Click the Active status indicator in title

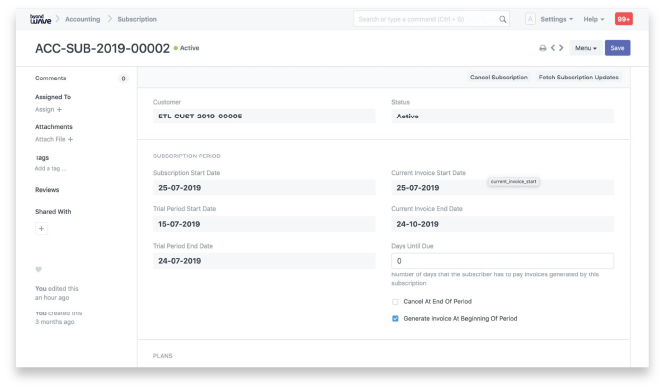click(x=186, y=48)
